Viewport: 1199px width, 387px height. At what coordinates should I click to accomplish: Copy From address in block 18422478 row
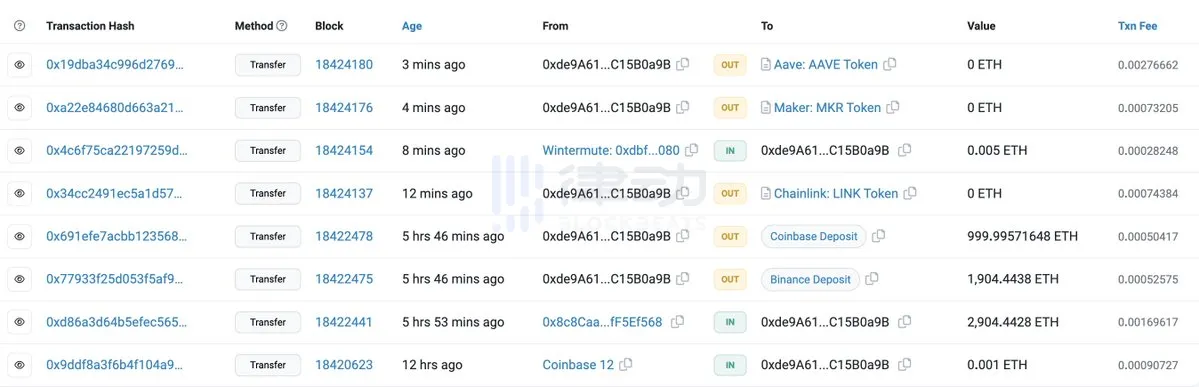coord(683,236)
